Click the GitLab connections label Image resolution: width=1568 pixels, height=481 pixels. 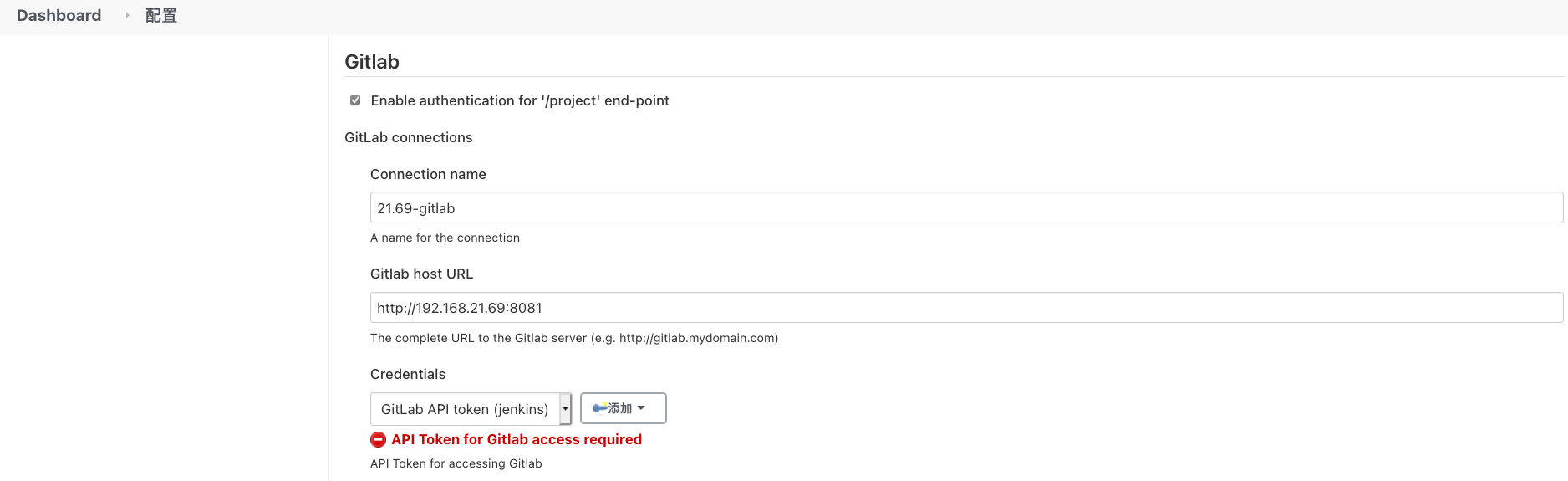coord(409,137)
